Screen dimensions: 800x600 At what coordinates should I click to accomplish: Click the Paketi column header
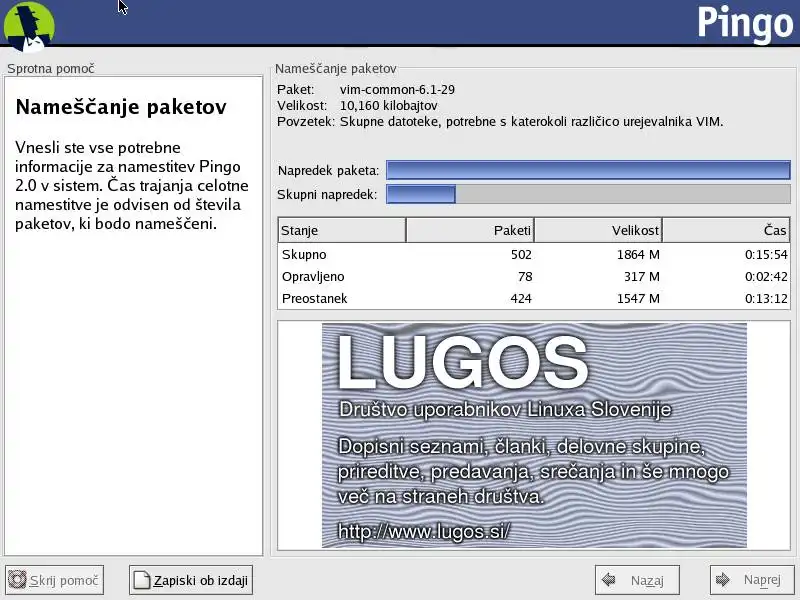coord(470,230)
